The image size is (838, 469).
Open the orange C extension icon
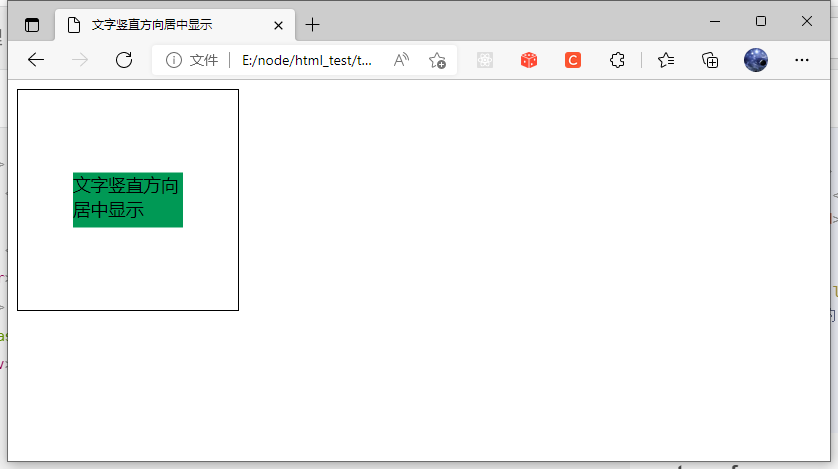pyautogui.click(x=573, y=60)
